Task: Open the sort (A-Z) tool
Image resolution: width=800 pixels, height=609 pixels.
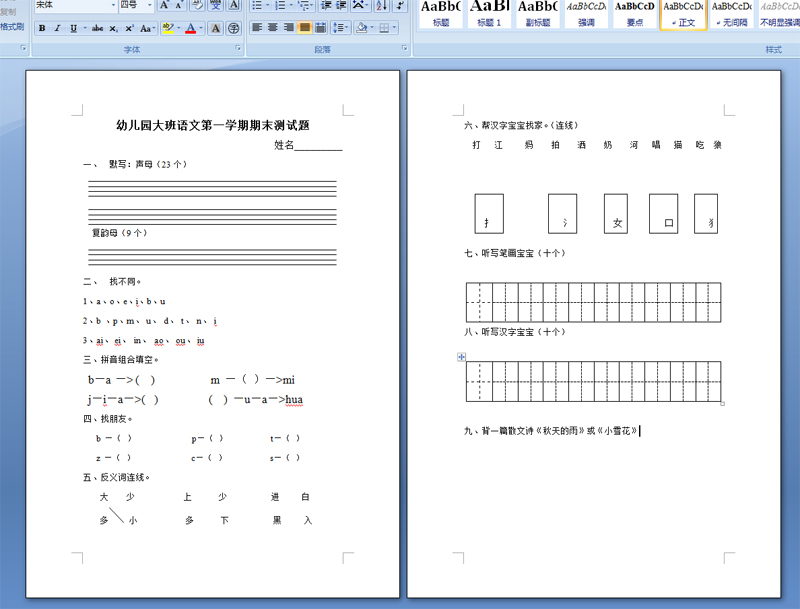Action: [381, 5]
